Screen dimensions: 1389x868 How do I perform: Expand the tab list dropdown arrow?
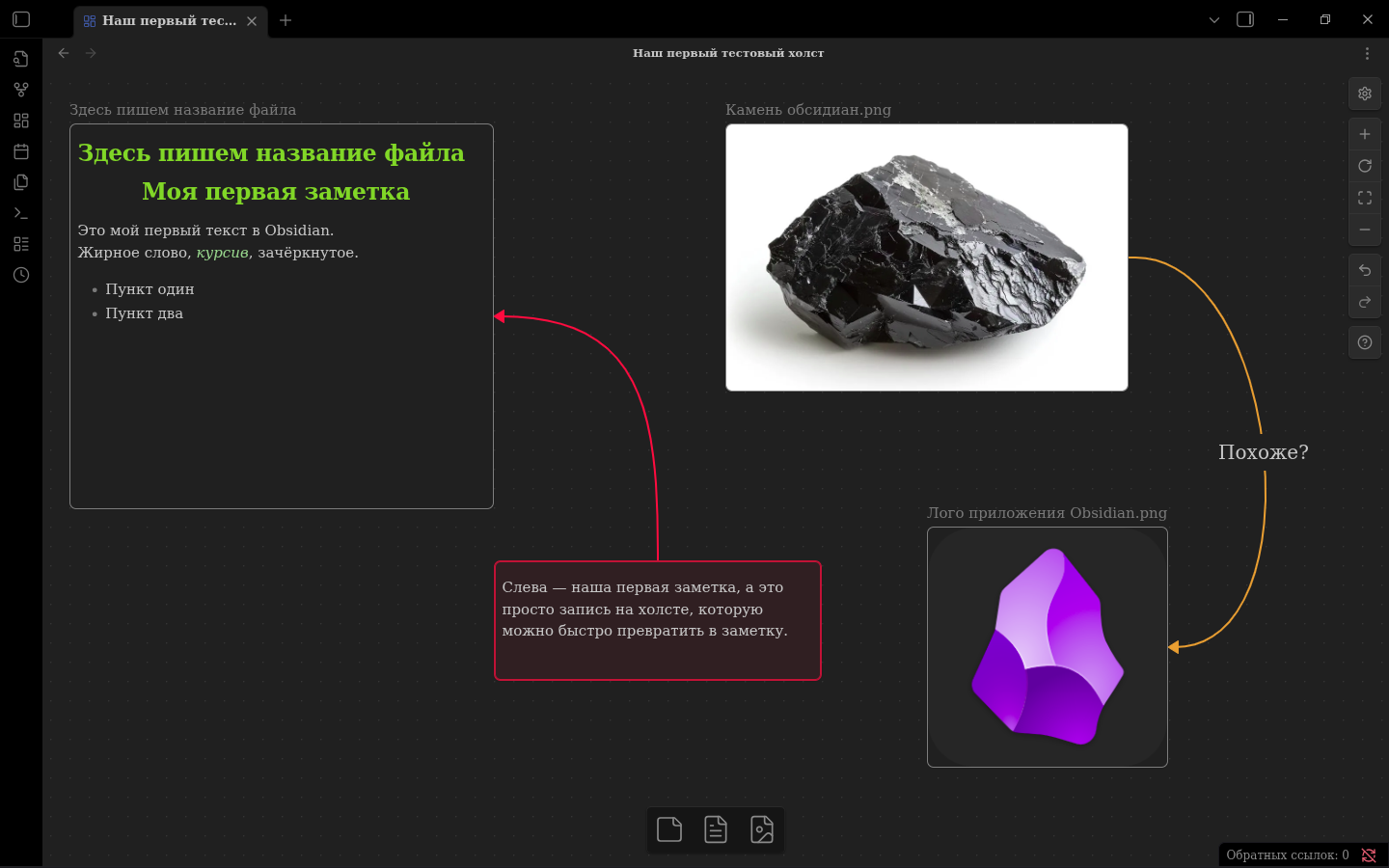point(1214,19)
